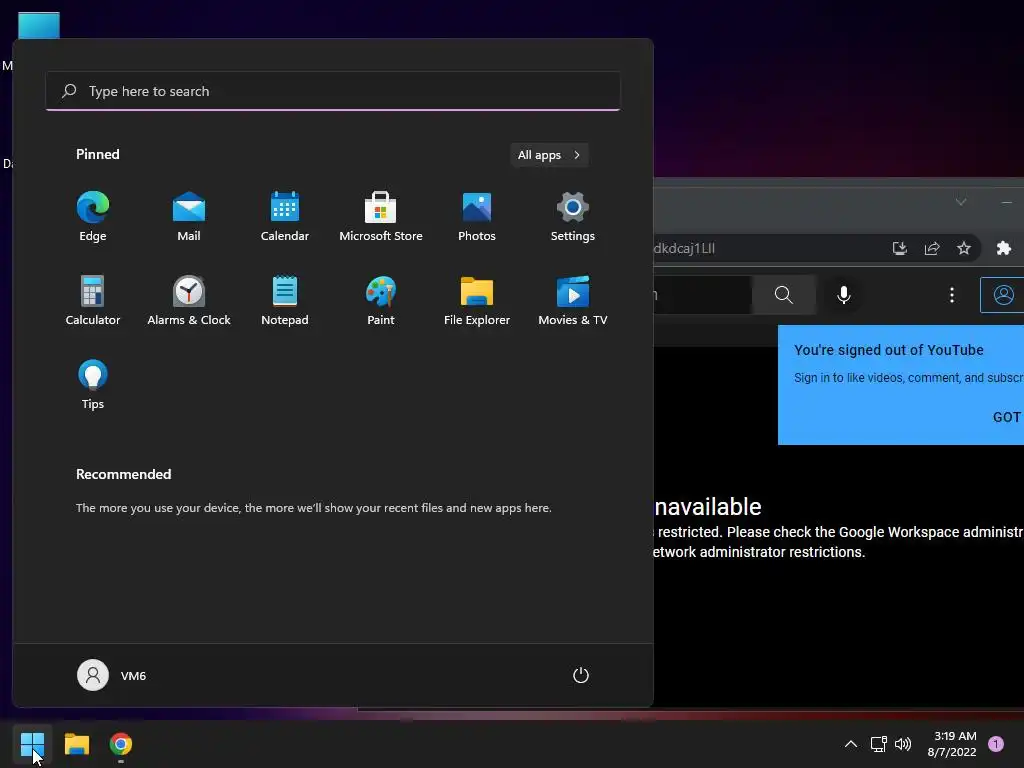Show hidden system tray icons
1024x768 pixels.
pos(850,744)
